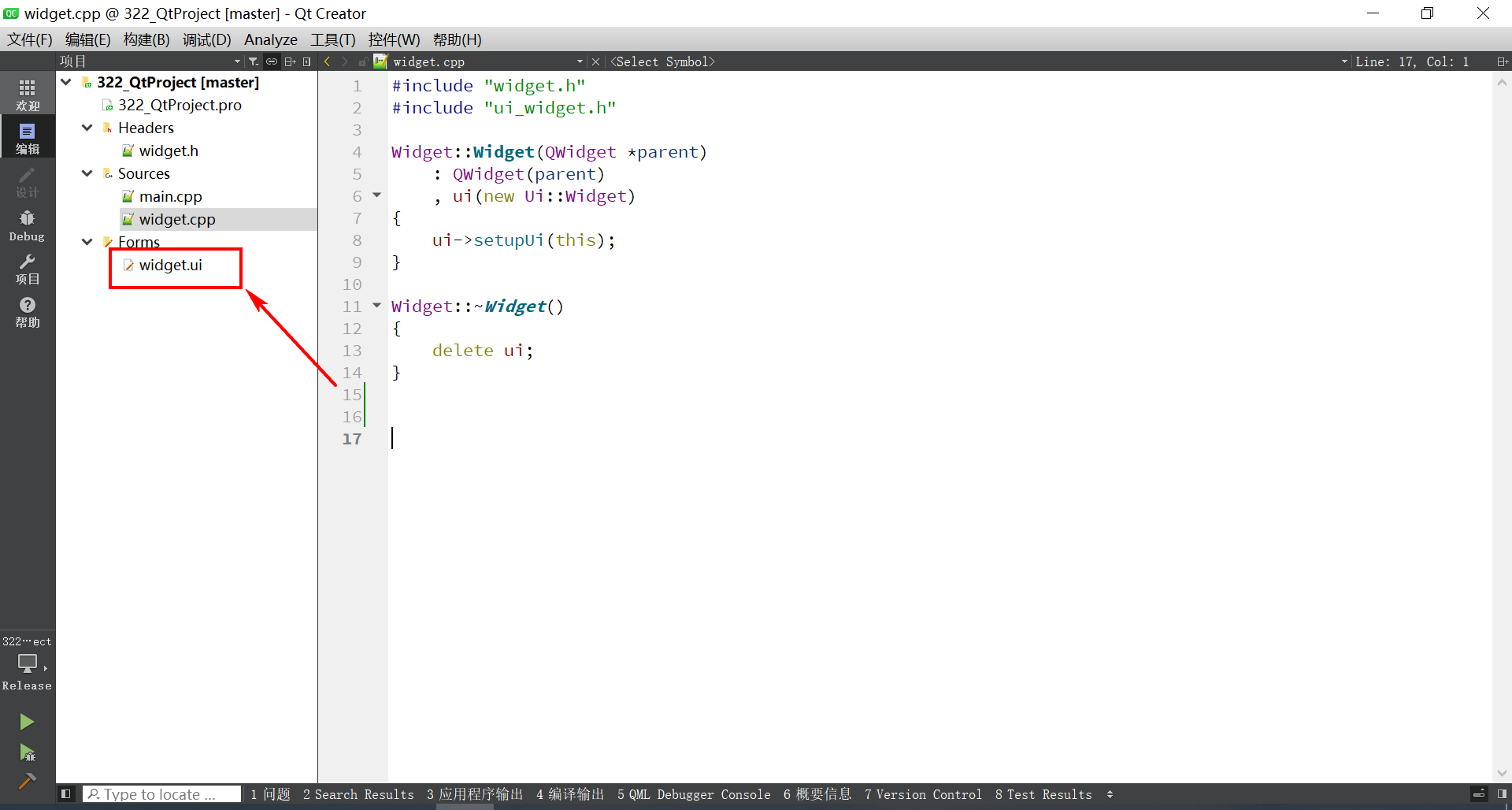The width and height of the screenshot is (1512, 810).
Task: Open the output panes selector arrows
Action: (x=1110, y=794)
